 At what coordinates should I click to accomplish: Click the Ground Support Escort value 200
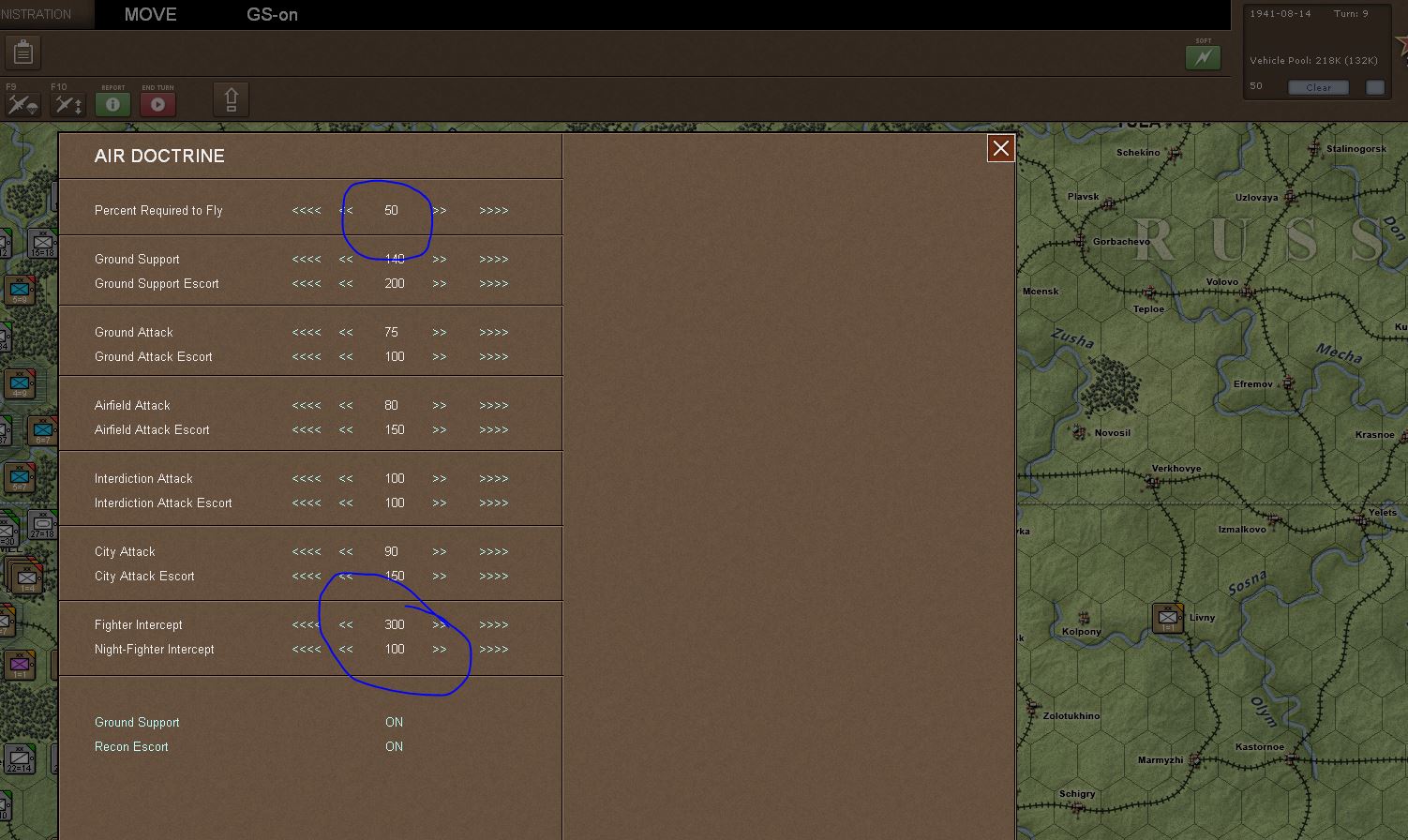pos(395,283)
